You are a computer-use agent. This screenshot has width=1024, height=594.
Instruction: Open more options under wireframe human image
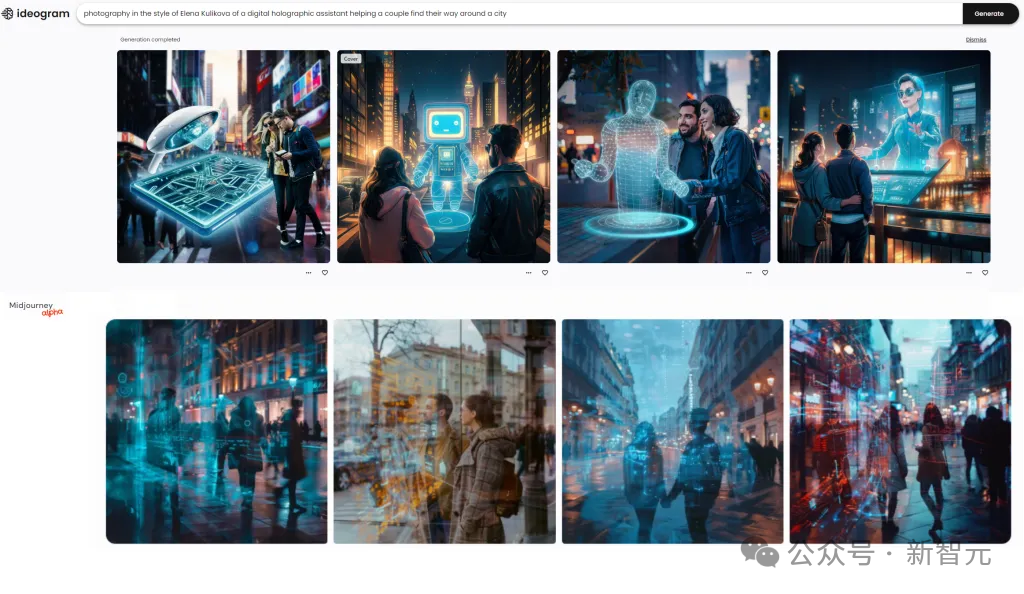[x=748, y=272]
